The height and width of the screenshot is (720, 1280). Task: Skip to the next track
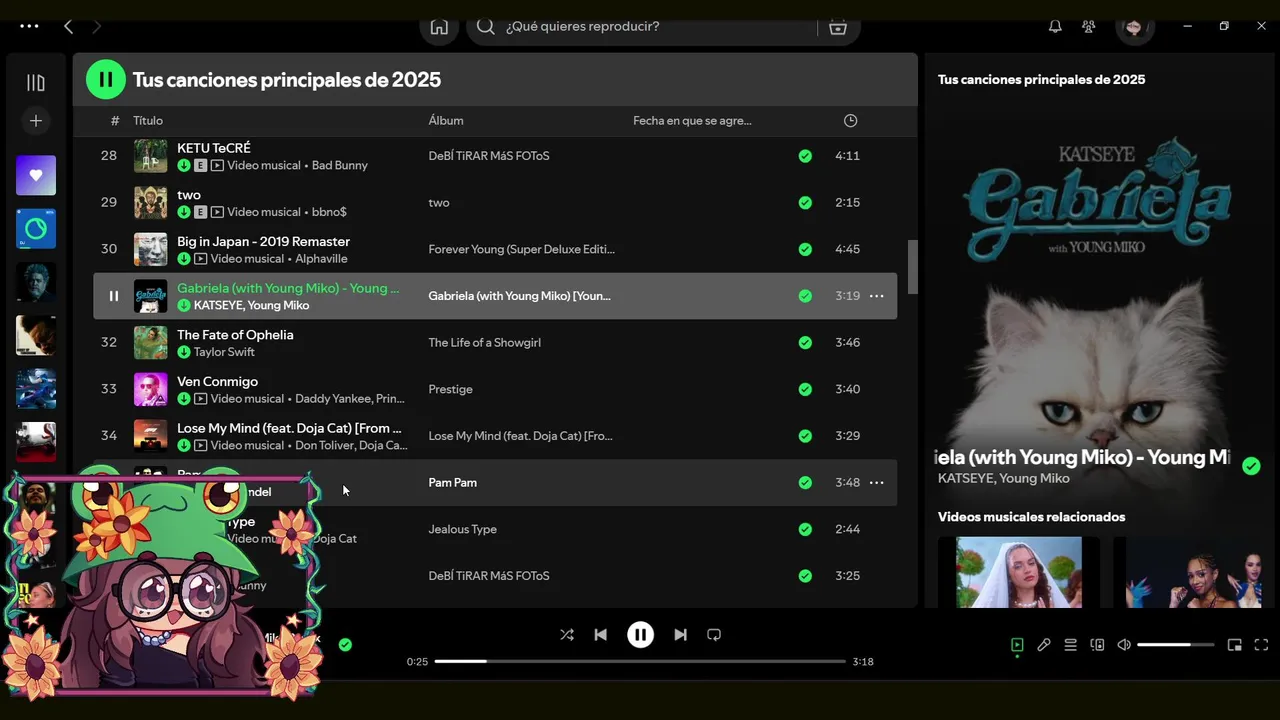680,635
